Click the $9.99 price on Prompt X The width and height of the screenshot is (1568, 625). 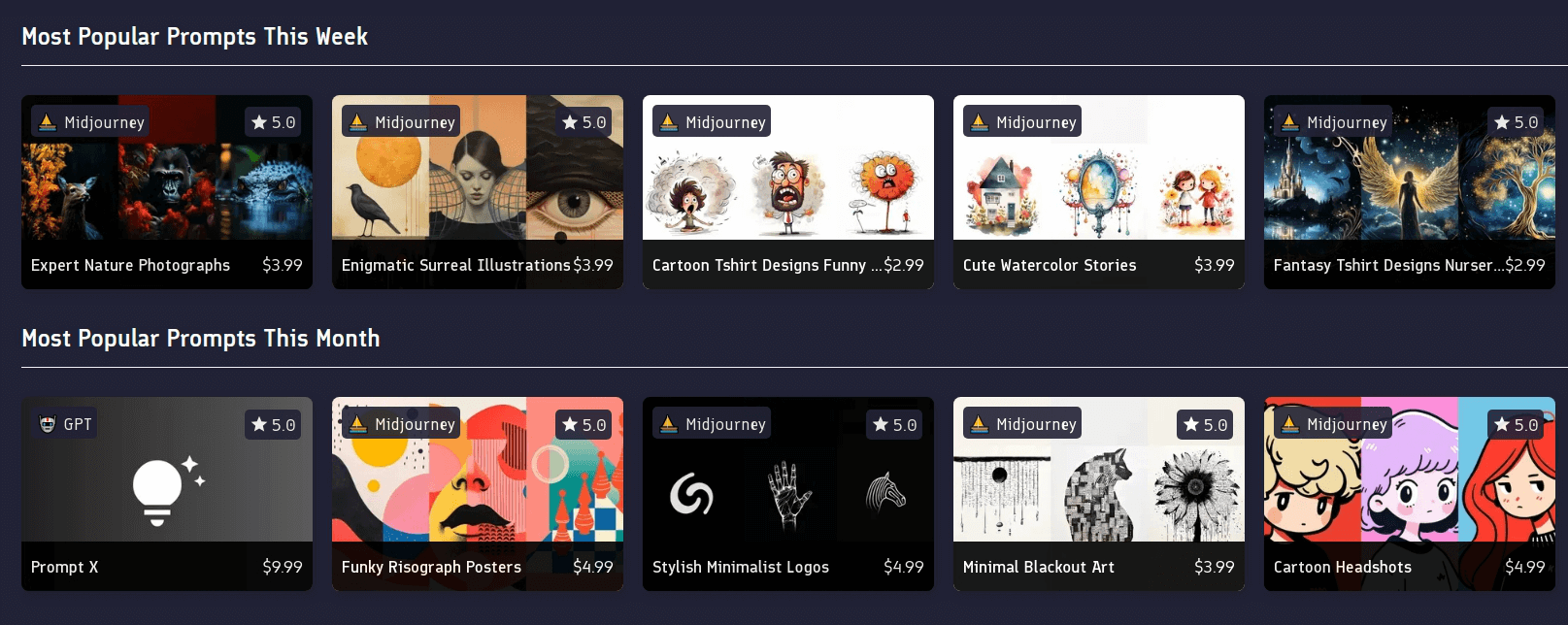click(283, 567)
